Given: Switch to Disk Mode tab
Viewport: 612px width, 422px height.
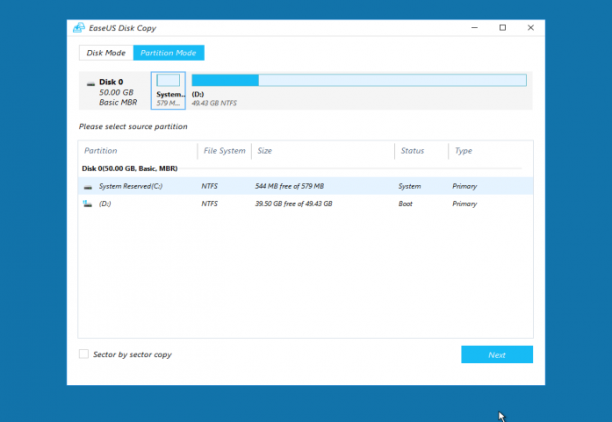Looking at the screenshot, I should (x=106, y=53).
